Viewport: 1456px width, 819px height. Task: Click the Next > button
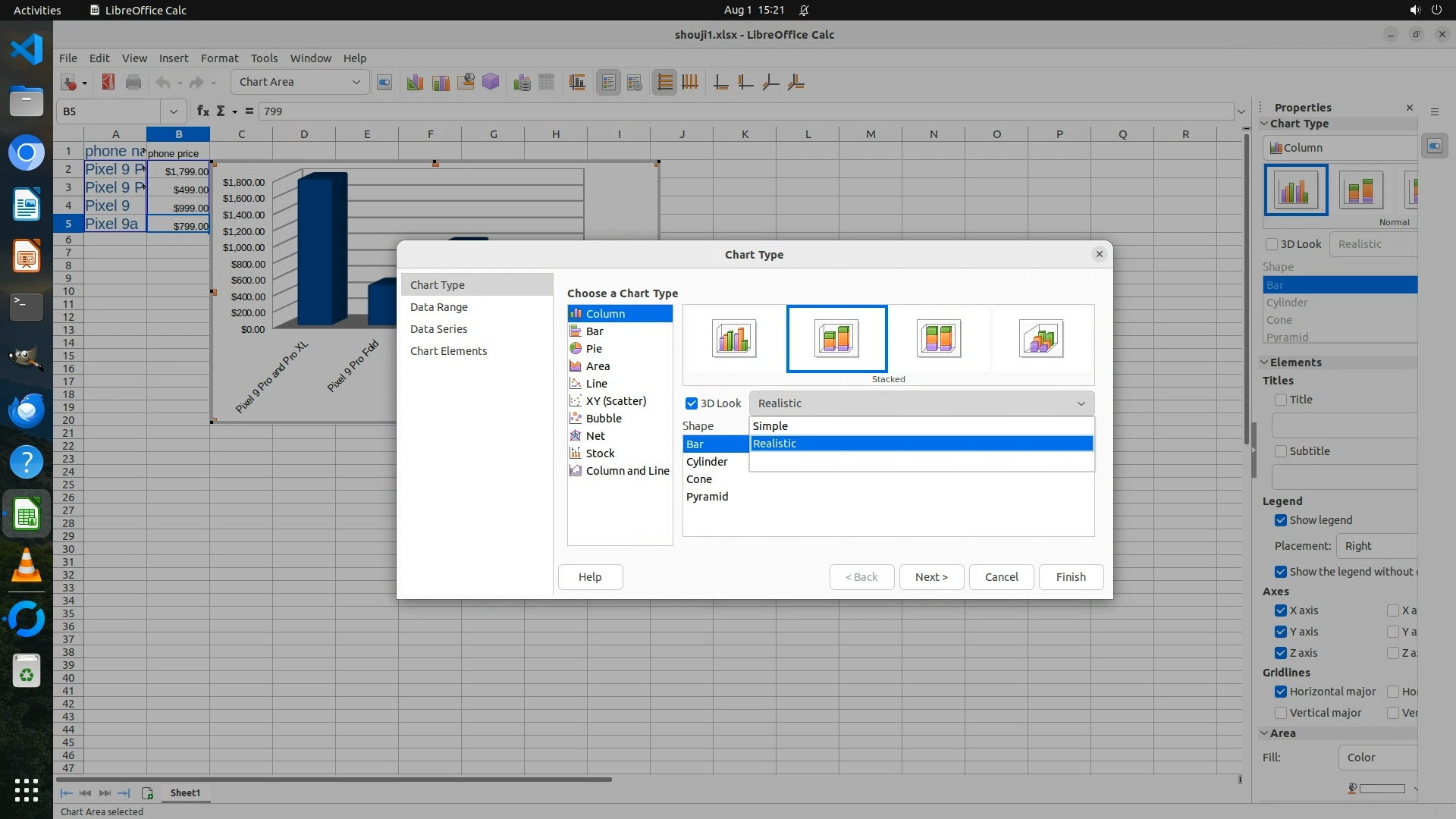(x=930, y=577)
